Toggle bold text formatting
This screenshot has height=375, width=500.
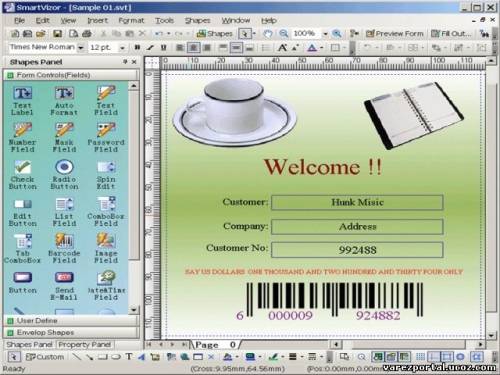(x=137, y=48)
